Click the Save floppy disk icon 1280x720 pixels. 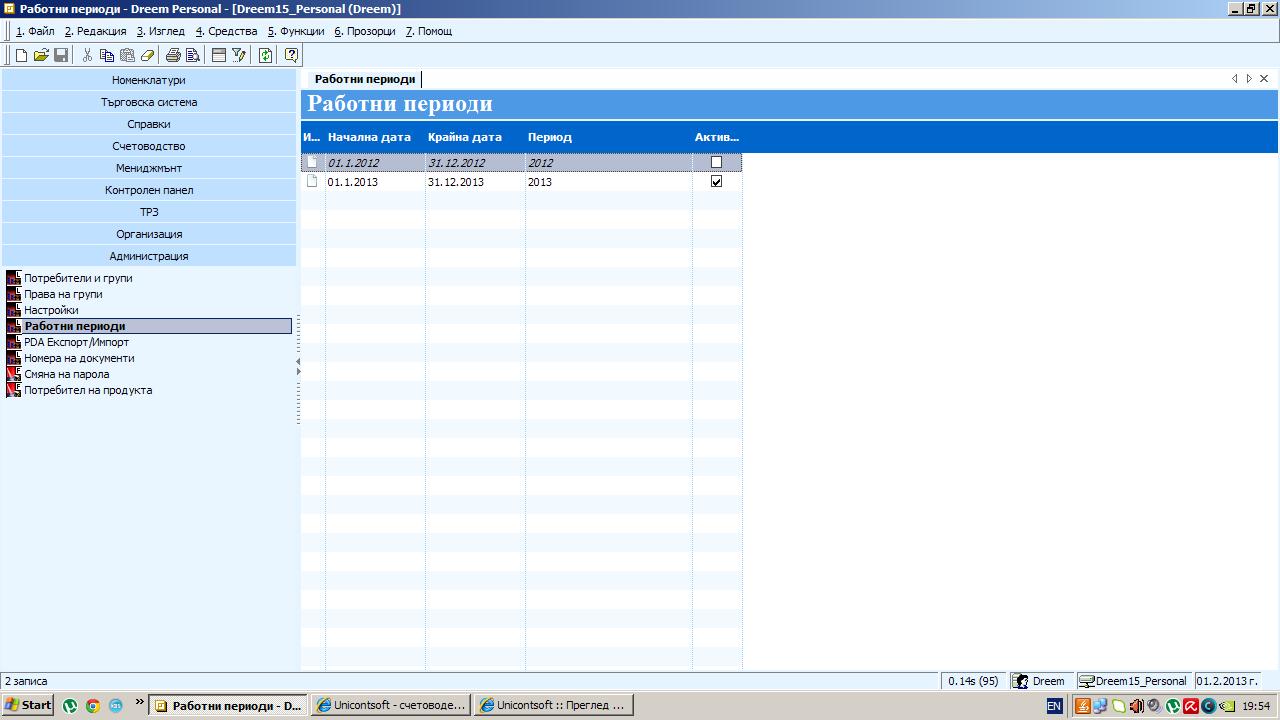[x=61, y=55]
